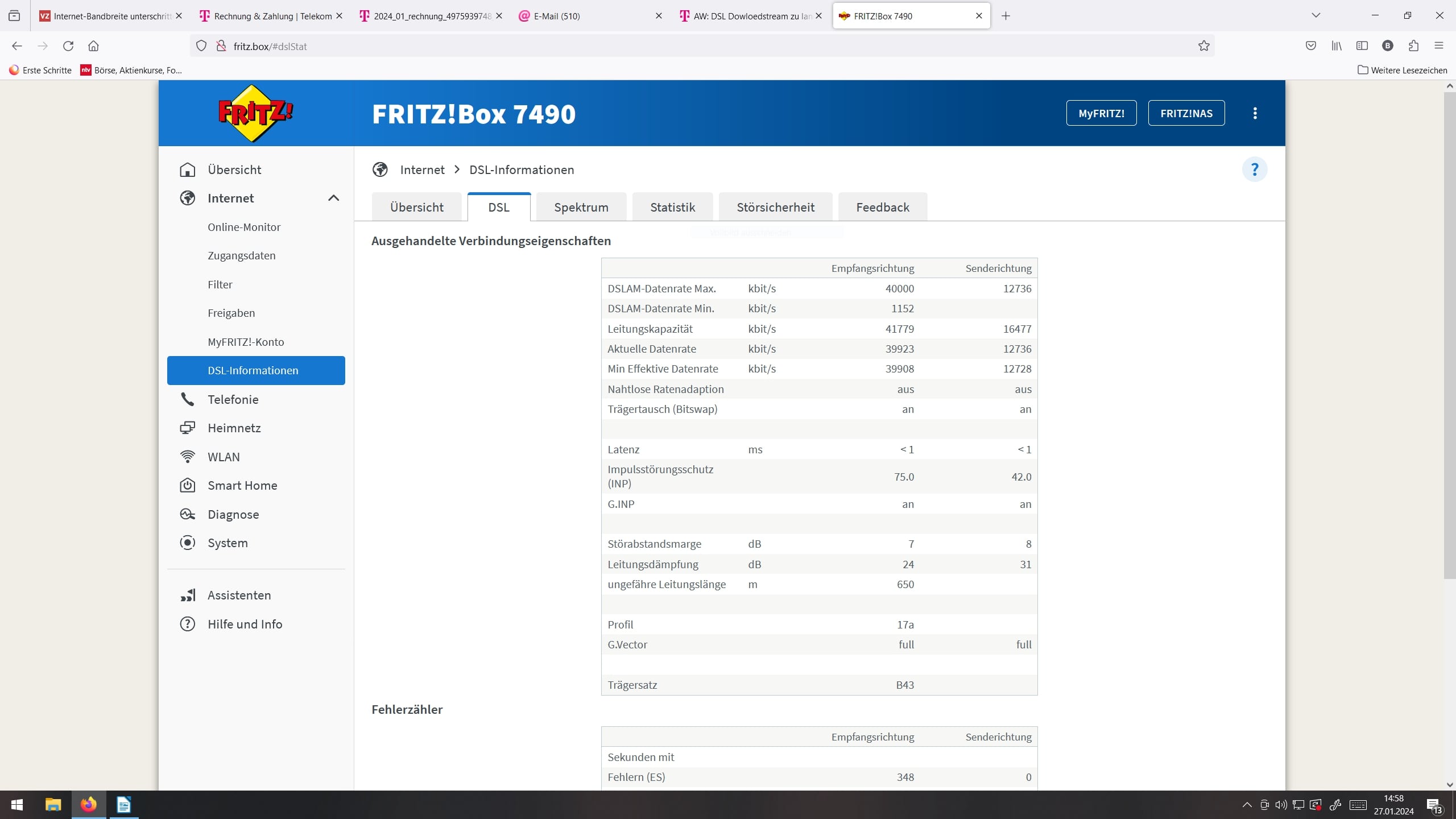Viewport: 1456px width, 819px height.
Task: Collapse the Internet menu chevron
Action: (333, 198)
